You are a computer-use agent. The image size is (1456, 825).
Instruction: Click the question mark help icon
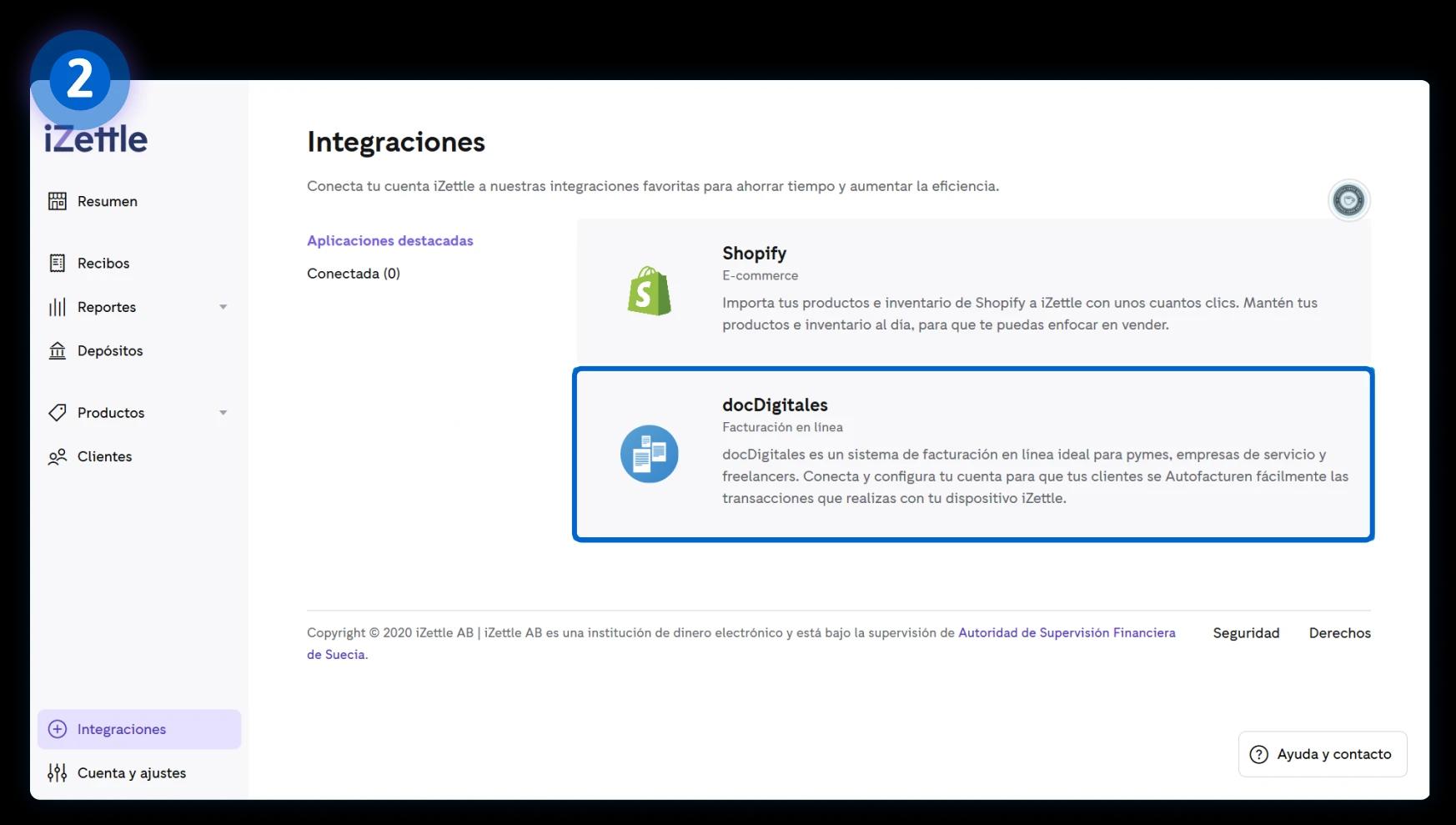click(1258, 754)
